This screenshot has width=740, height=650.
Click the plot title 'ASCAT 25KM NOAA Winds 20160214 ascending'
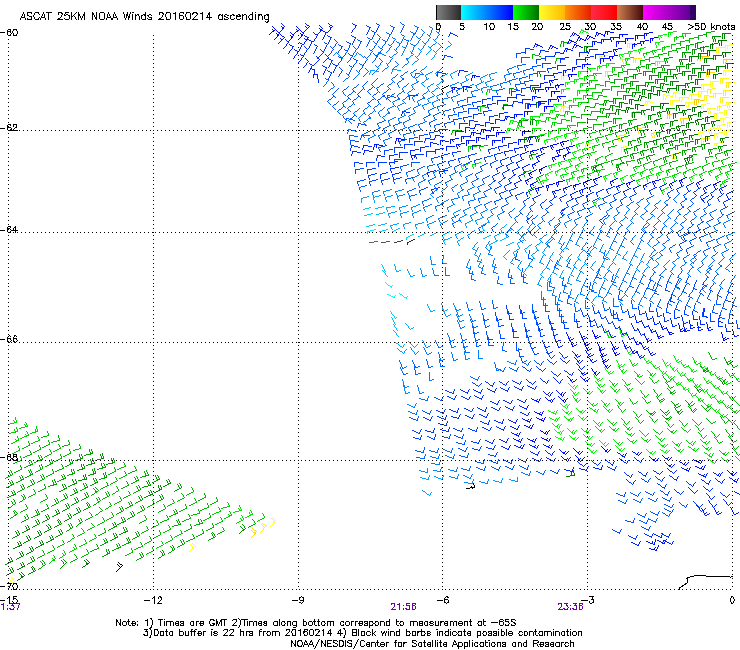144,17
